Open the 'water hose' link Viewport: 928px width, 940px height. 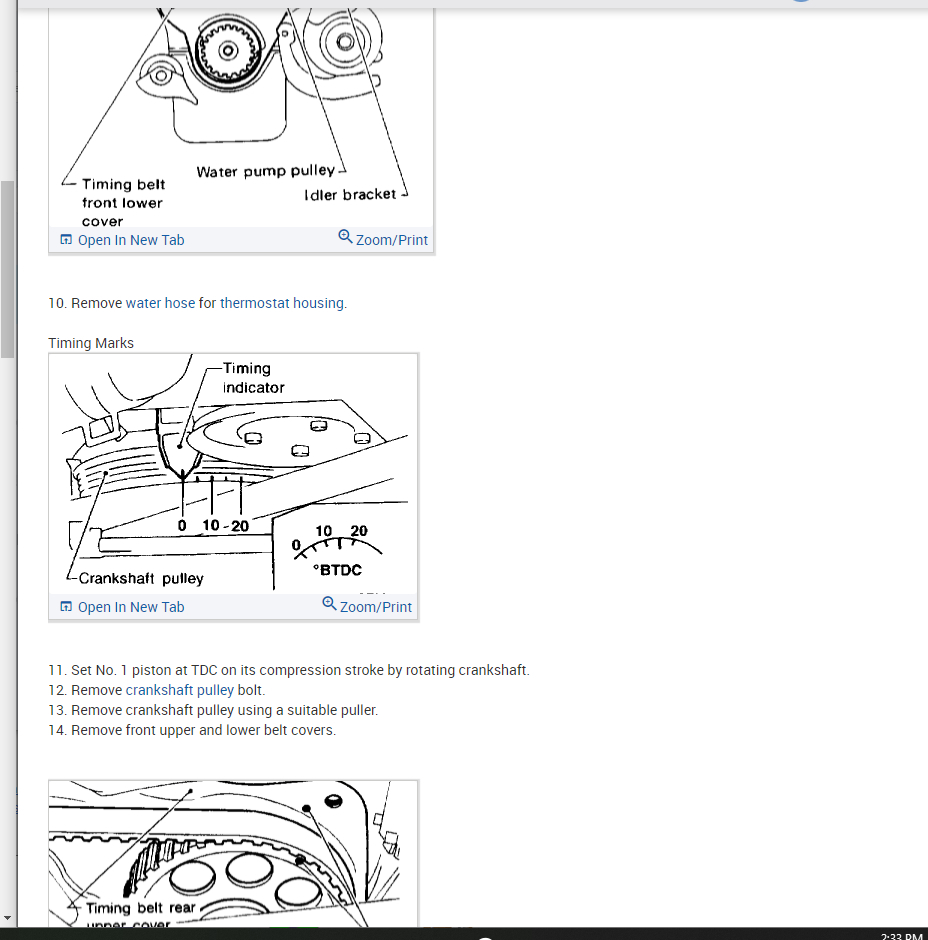160,303
